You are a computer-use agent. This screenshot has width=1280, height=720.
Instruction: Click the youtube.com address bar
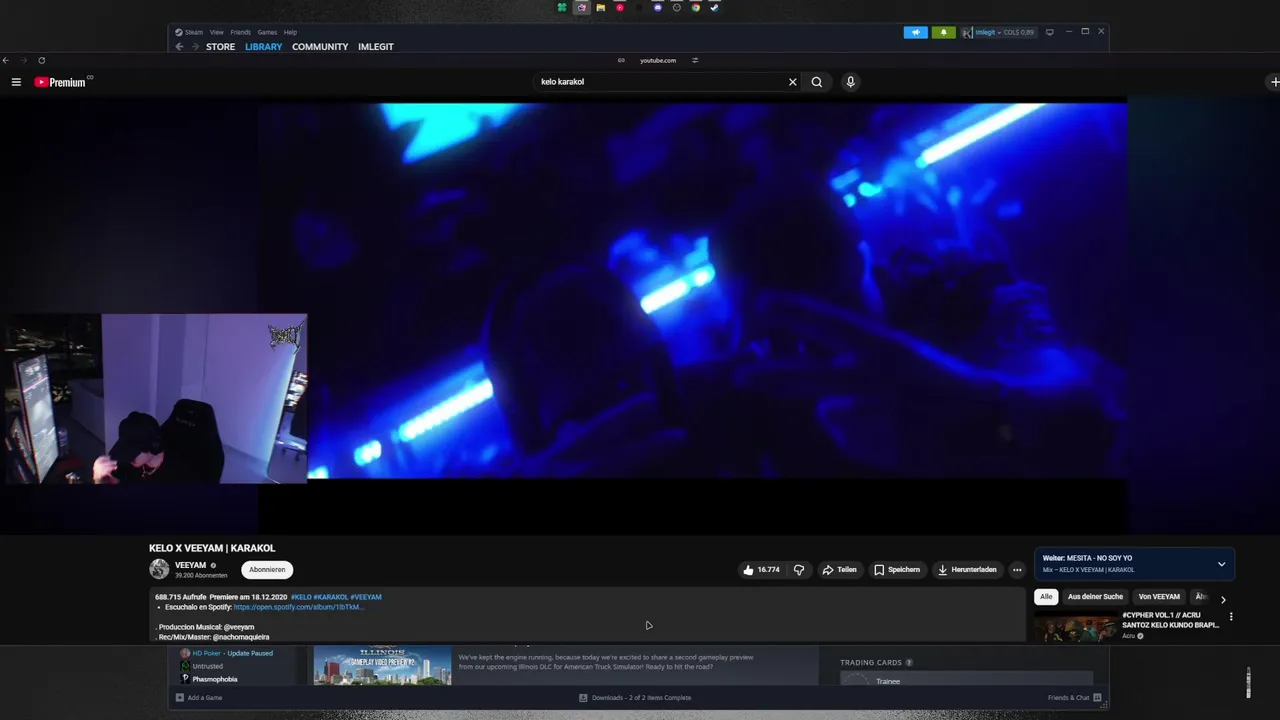pyautogui.click(x=658, y=60)
